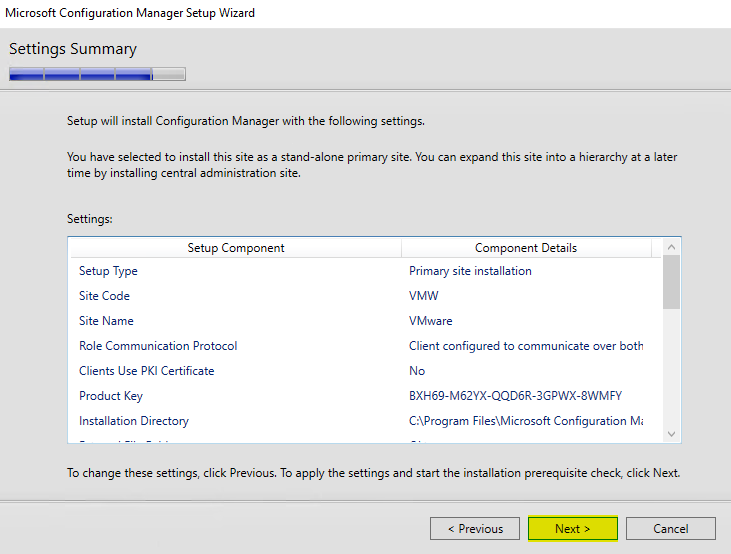Image resolution: width=731 pixels, height=554 pixels.
Task: Select the Clients Use PKI Certificate row
Action: pyautogui.click(x=146, y=371)
